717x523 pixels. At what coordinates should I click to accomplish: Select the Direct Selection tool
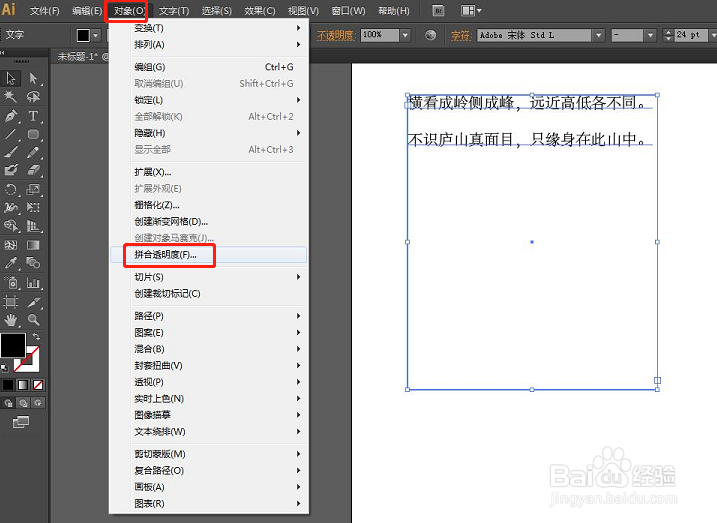(x=33, y=79)
